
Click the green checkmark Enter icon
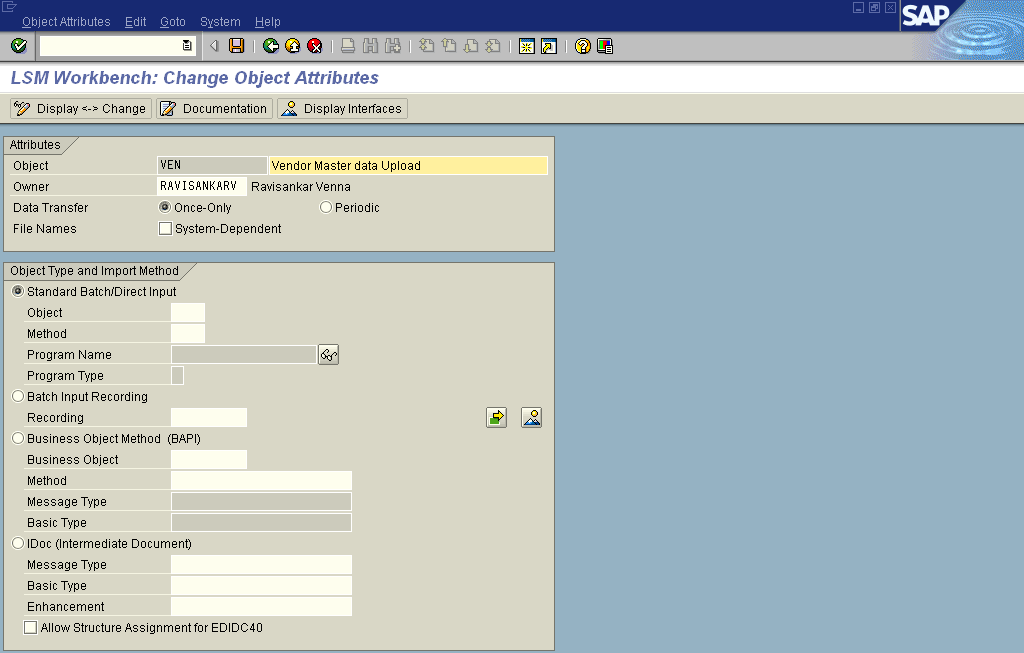point(18,46)
